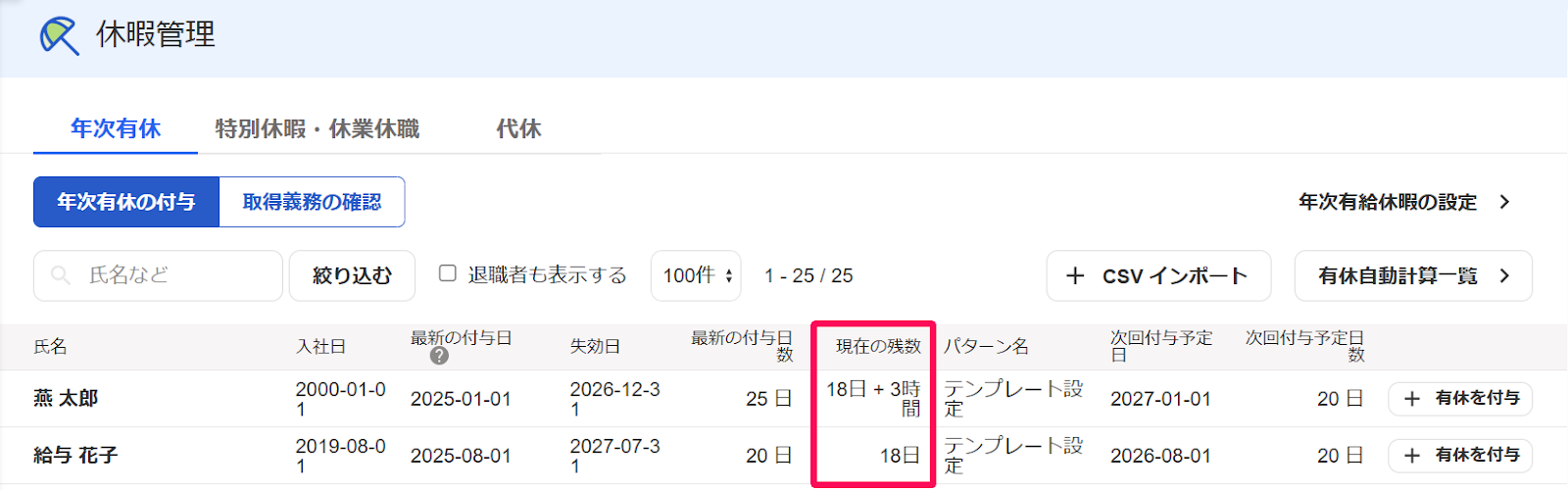The height and width of the screenshot is (490, 1568).
Task: Click the 最新の付与日 column header
Action: tap(461, 338)
